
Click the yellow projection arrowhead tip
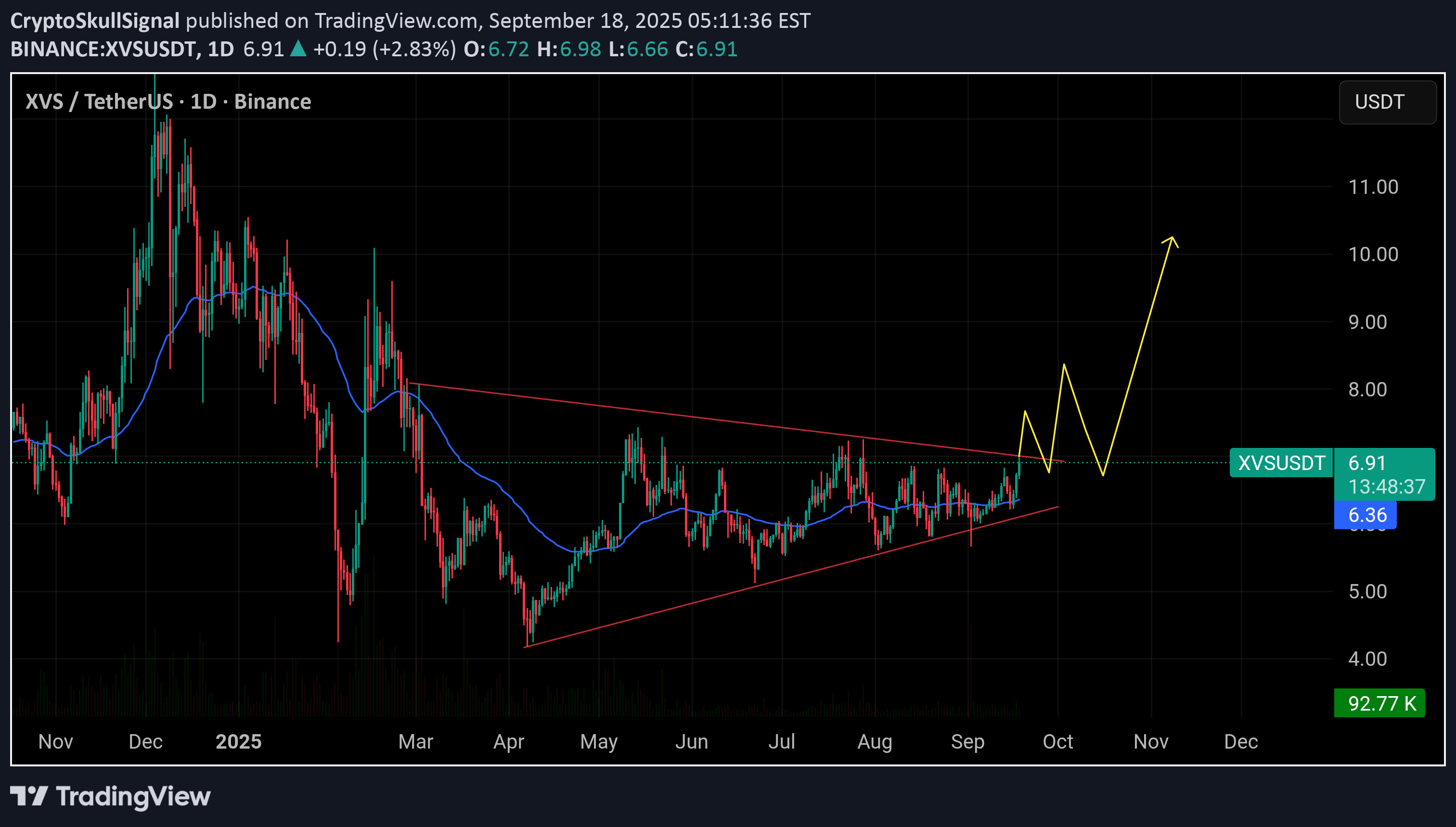1172,238
